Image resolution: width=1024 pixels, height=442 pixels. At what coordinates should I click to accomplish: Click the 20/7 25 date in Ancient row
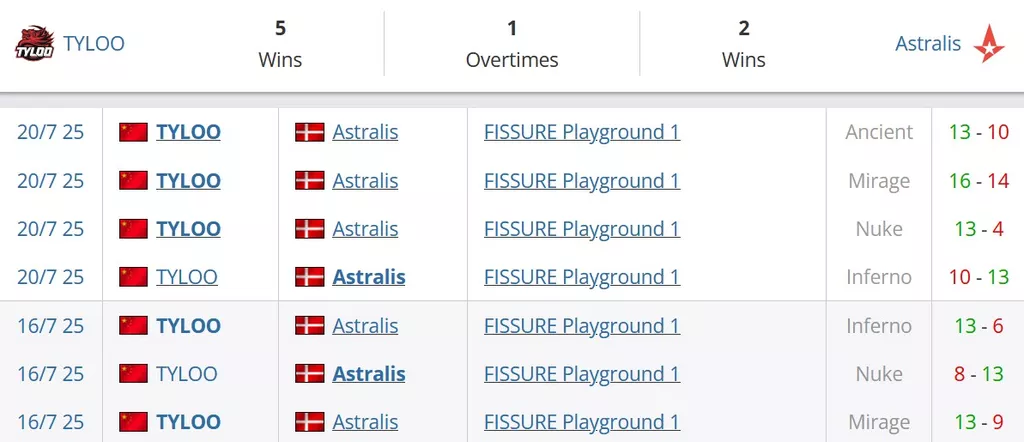[x=51, y=132]
